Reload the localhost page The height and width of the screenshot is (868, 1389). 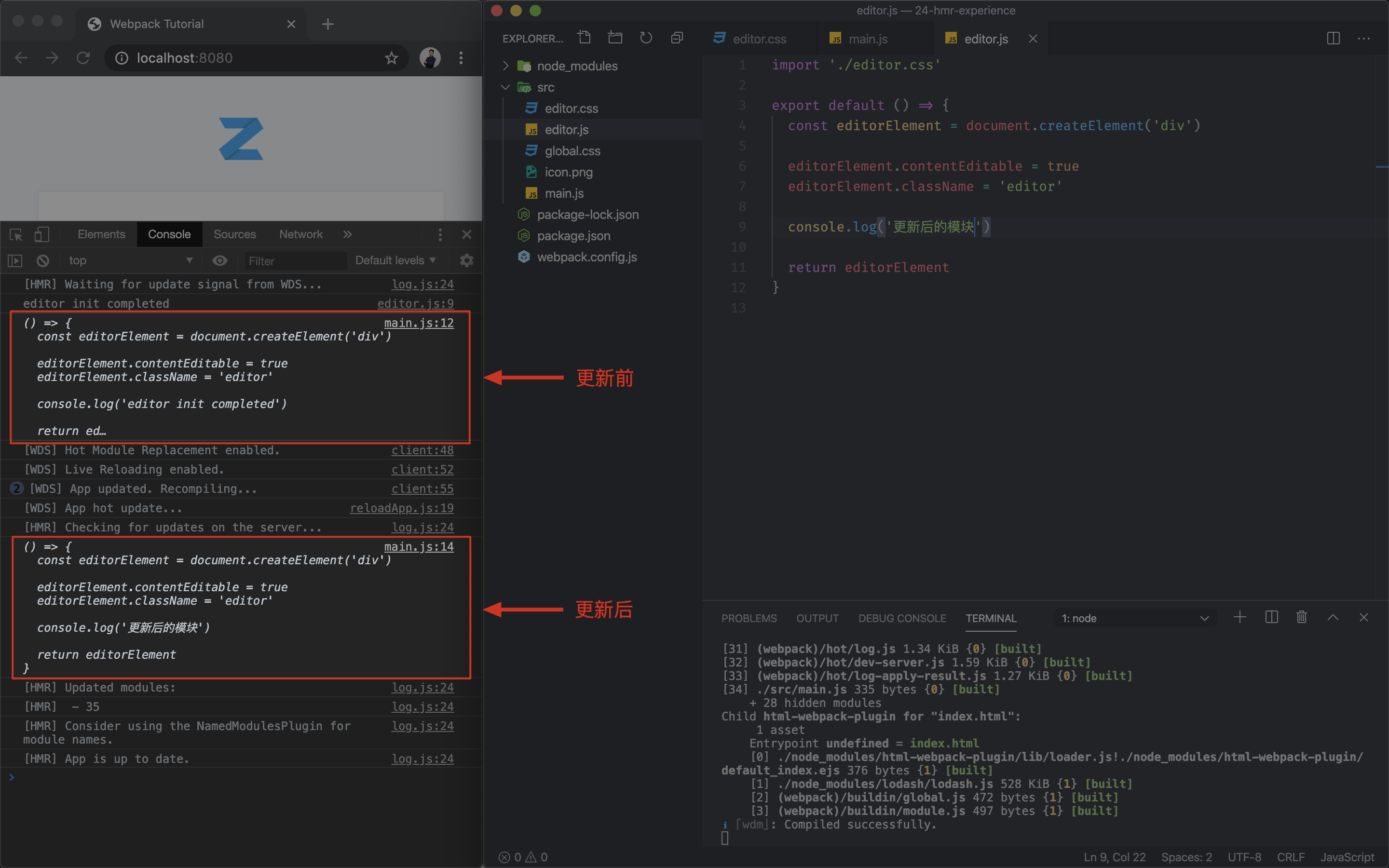pyautogui.click(x=83, y=58)
